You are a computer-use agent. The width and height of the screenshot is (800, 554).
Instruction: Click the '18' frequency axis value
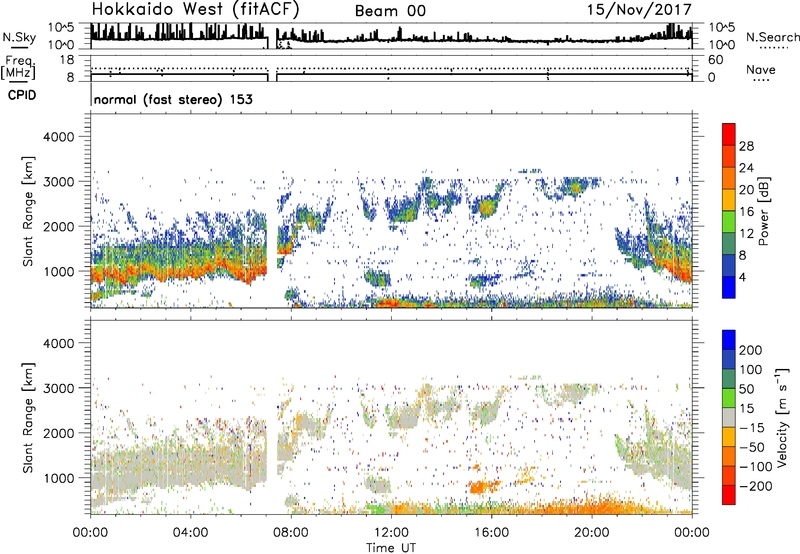(x=67, y=60)
